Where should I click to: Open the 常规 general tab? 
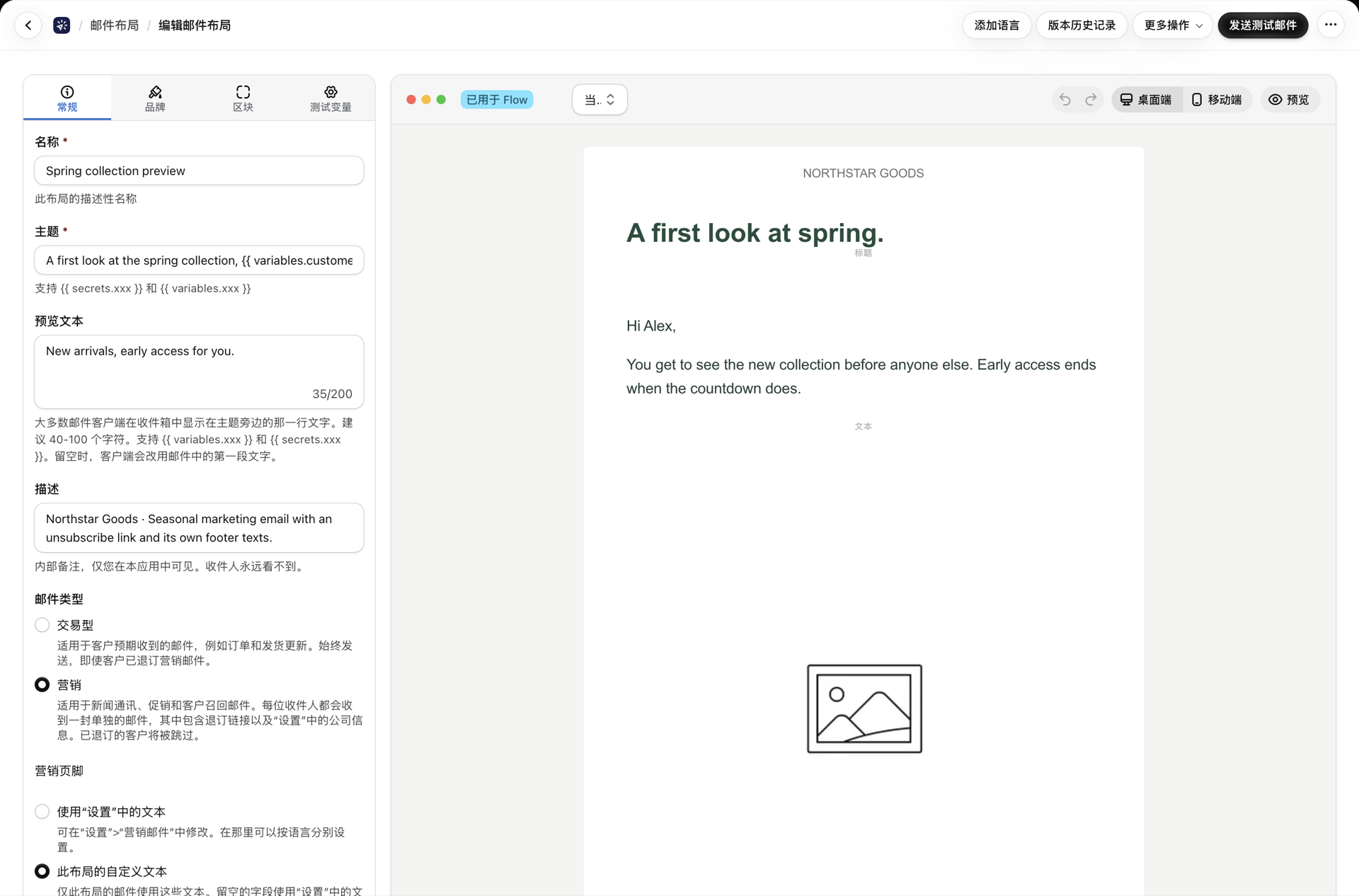point(67,98)
